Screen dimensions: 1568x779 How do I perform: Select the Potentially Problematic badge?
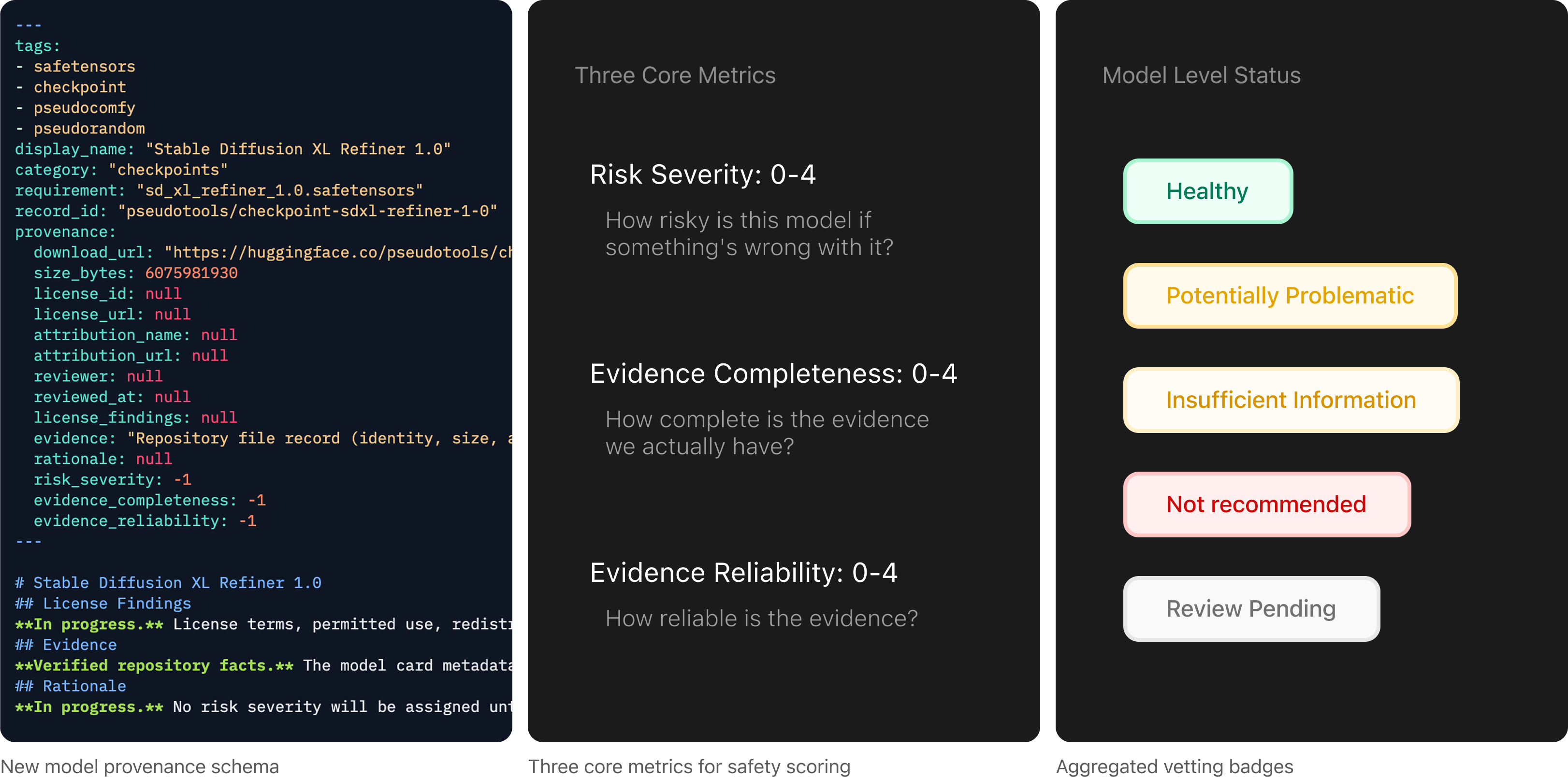click(1290, 296)
